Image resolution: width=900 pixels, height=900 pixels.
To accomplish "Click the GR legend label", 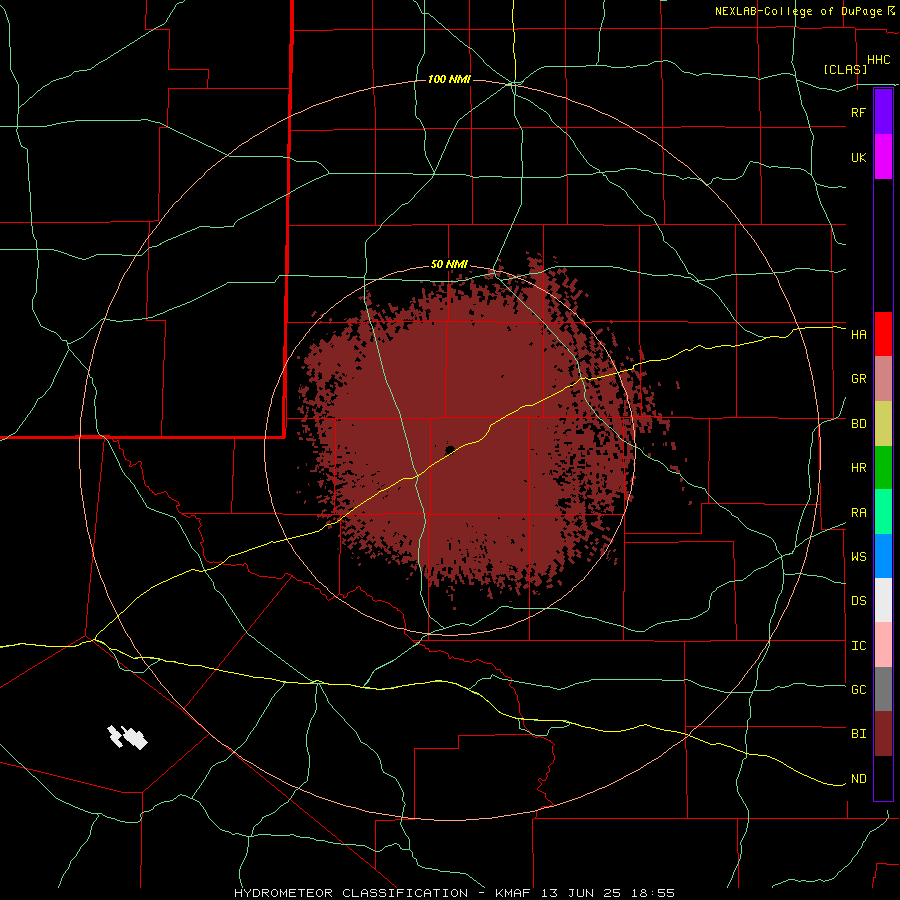I will (858, 379).
